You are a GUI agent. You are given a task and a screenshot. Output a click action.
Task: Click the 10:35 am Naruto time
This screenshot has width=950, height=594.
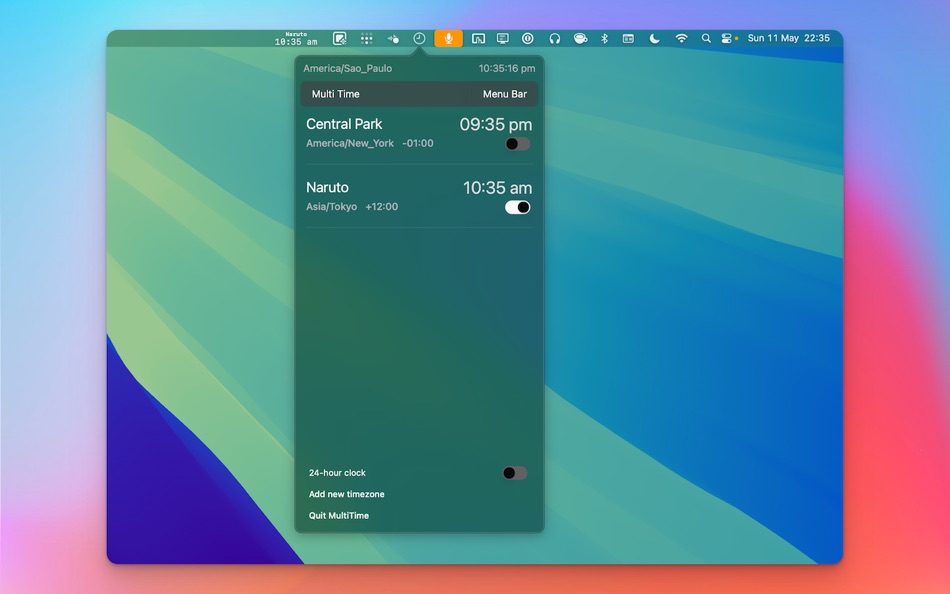pos(497,188)
